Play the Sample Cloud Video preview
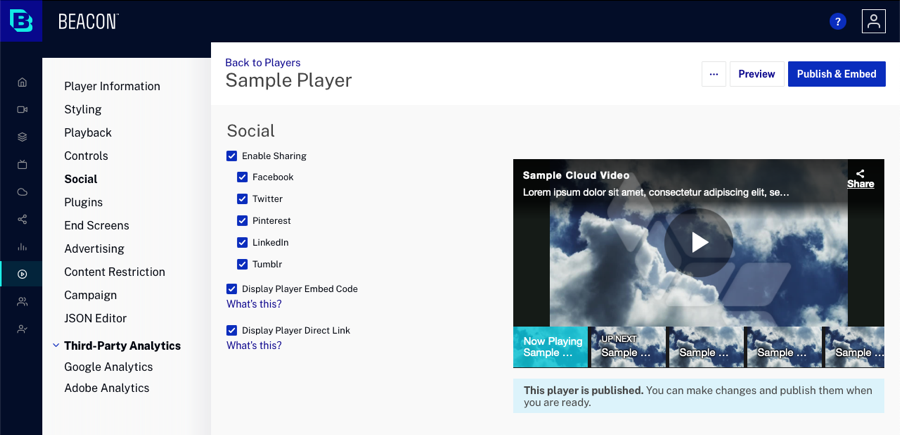Image resolution: width=900 pixels, height=435 pixels. tap(699, 242)
